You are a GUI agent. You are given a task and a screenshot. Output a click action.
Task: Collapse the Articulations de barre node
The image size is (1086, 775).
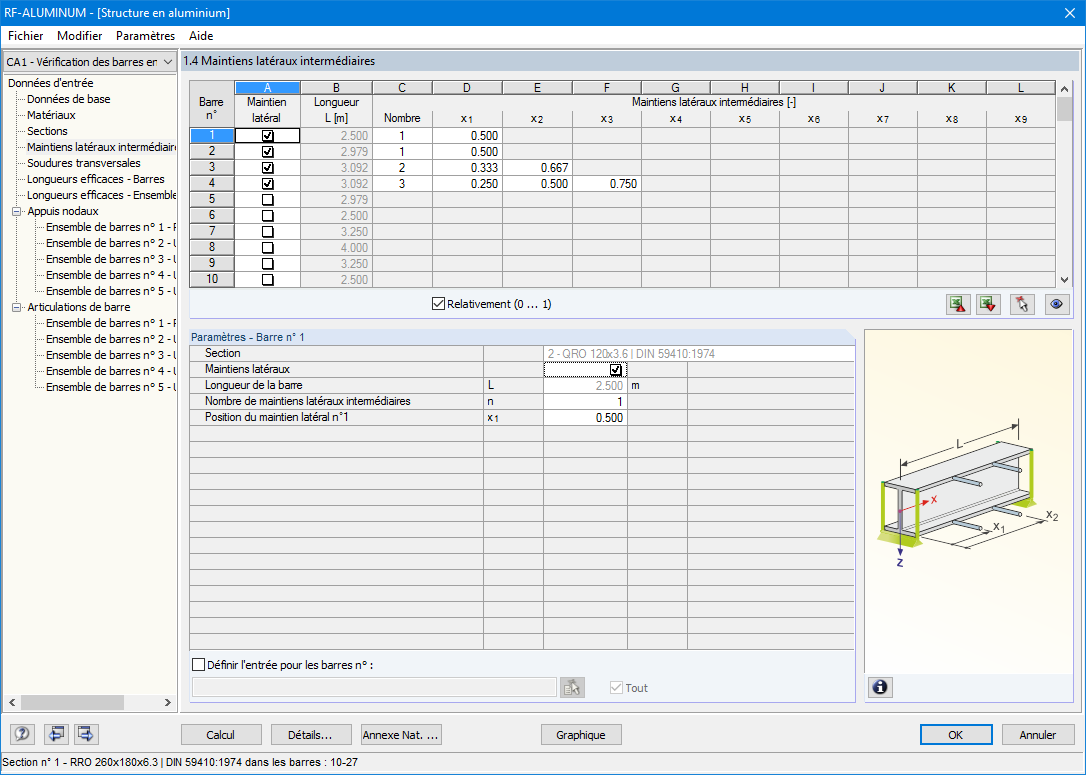tap(17, 307)
